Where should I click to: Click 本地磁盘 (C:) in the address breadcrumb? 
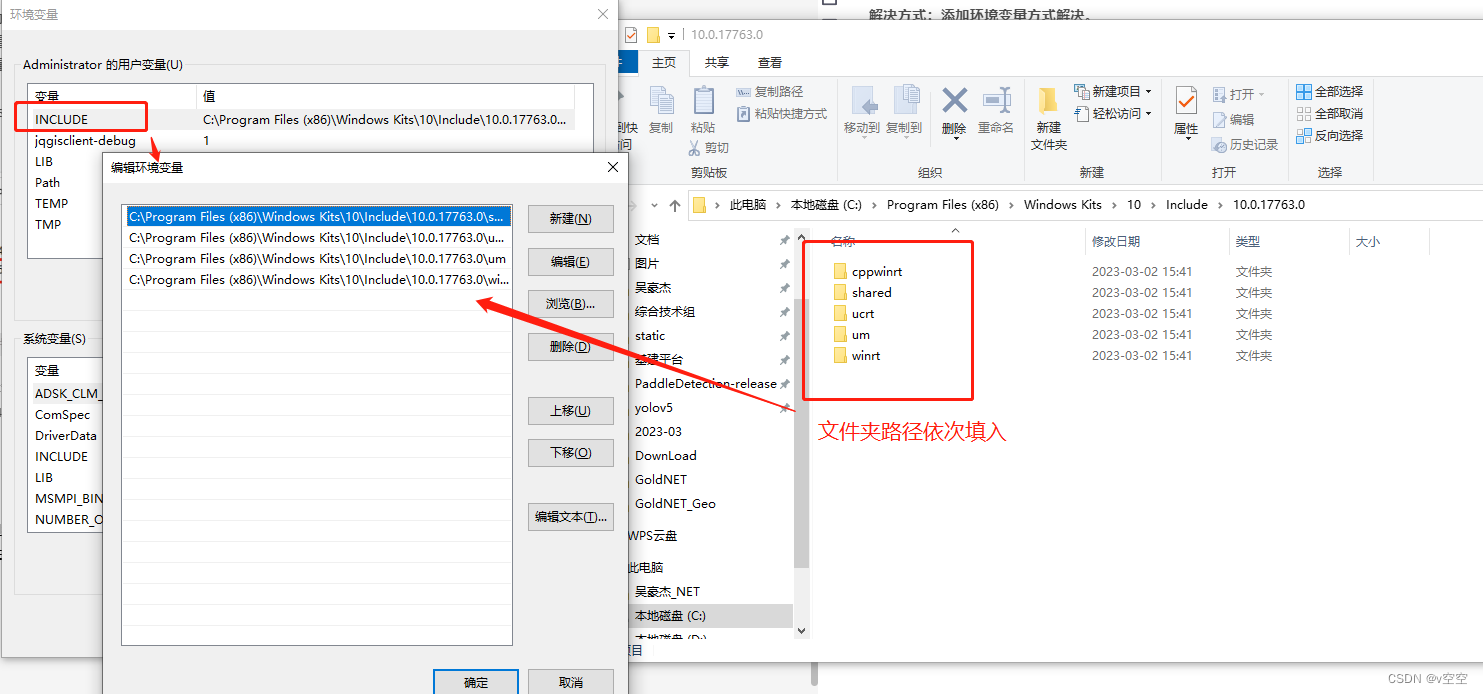tap(826, 205)
